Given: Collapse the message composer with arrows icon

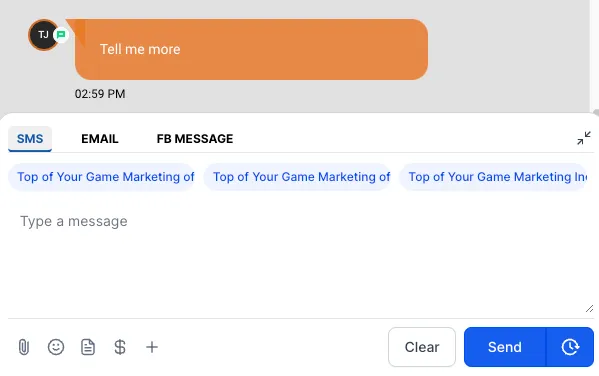Looking at the screenshot, I should pos(584,138).
